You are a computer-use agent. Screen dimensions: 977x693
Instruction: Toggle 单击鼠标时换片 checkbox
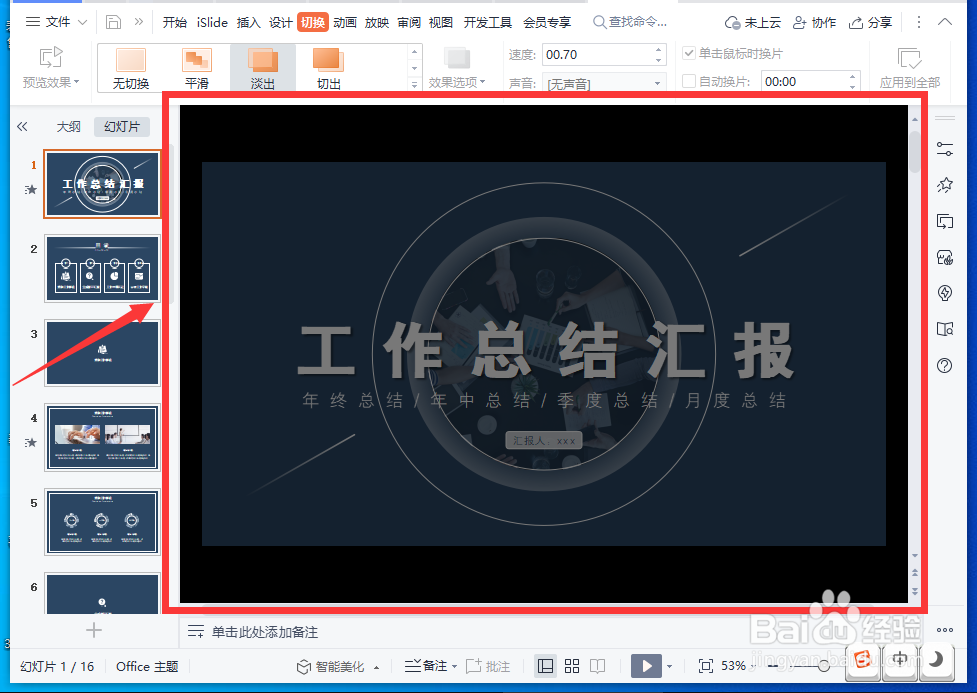[689, 54]
